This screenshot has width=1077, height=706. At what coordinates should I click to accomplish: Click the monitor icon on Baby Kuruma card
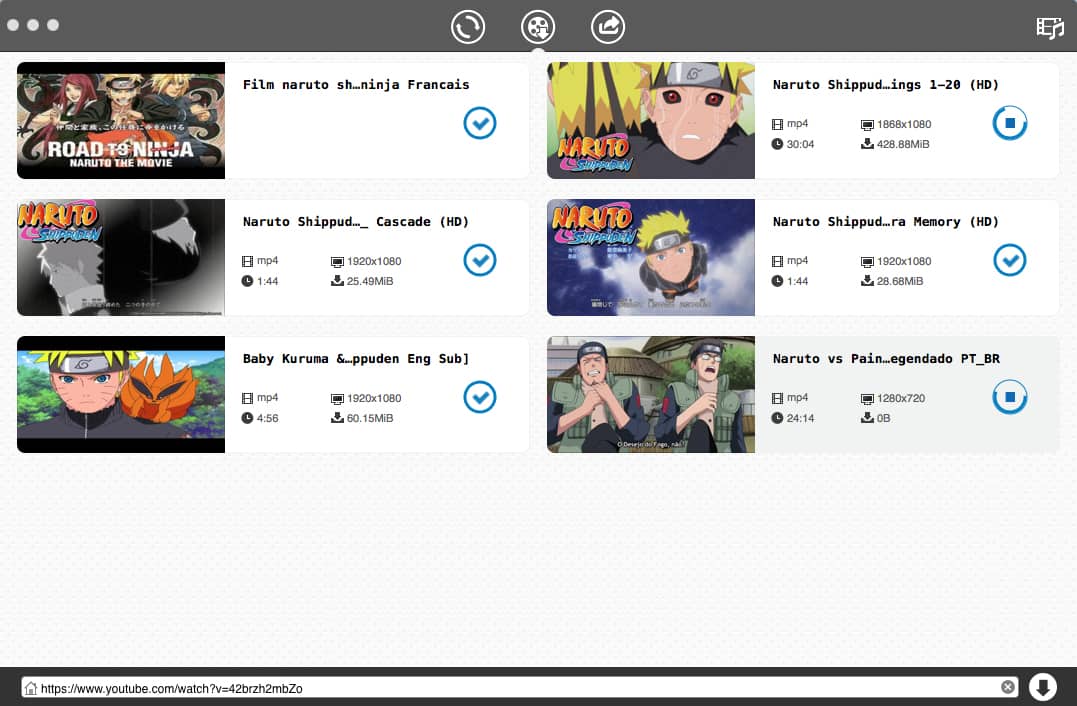337,398
